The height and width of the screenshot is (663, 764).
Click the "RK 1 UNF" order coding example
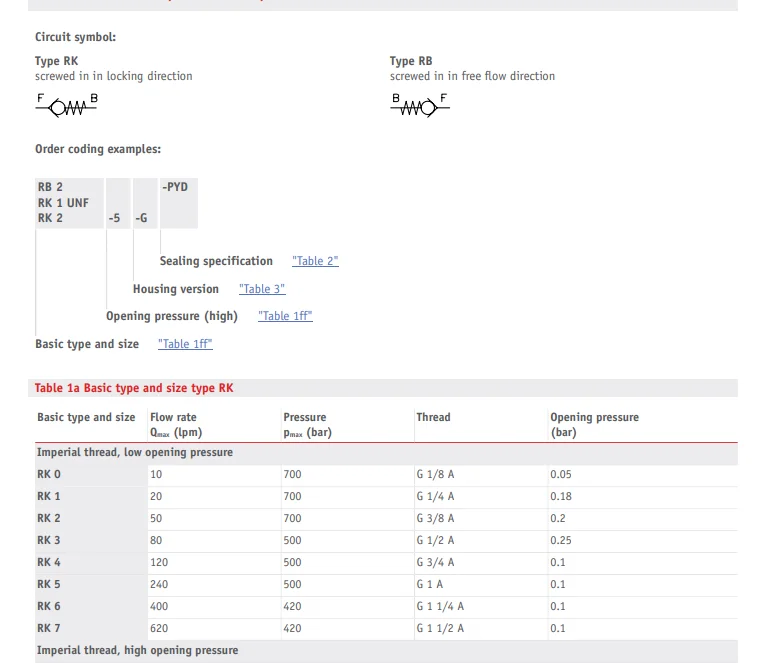pyautogui.click(x=63, y=203)
